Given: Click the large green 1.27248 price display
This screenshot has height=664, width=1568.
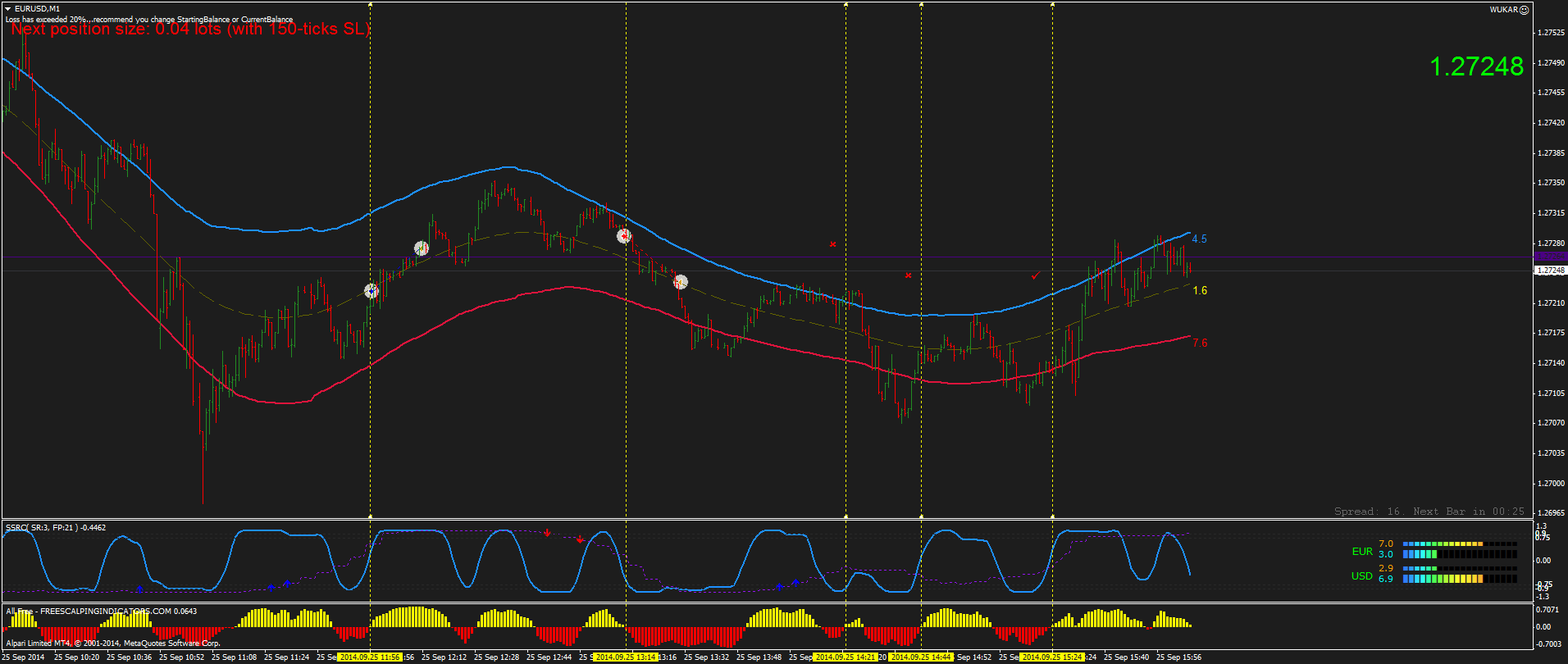Looking at the screenshot, I should click(x=1476, y=66).
